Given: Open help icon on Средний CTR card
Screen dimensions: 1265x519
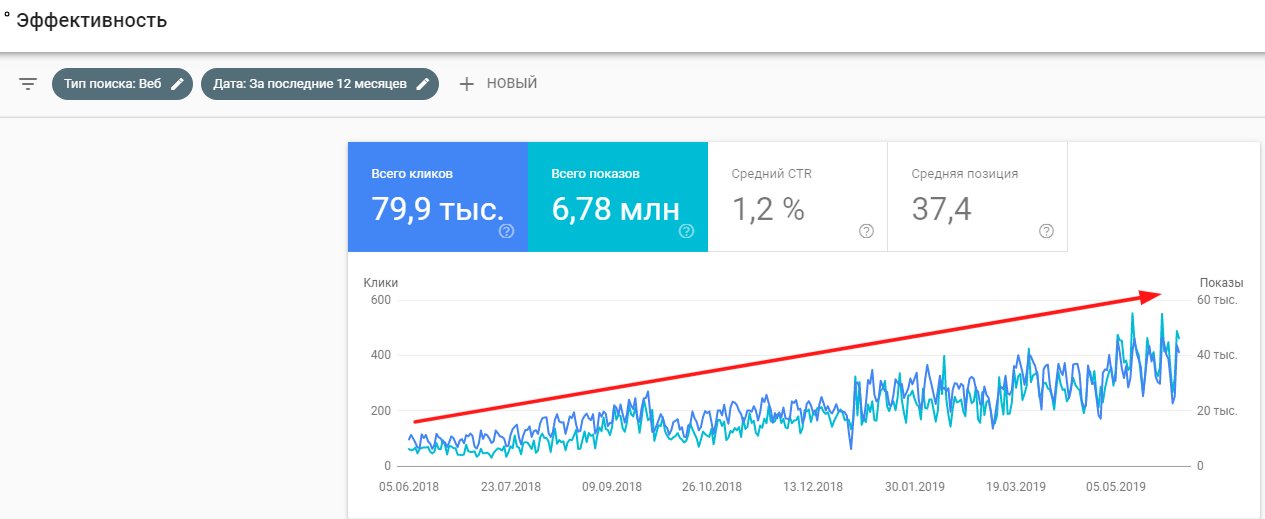Looking at the screenshot, I should tap(867, 231).
